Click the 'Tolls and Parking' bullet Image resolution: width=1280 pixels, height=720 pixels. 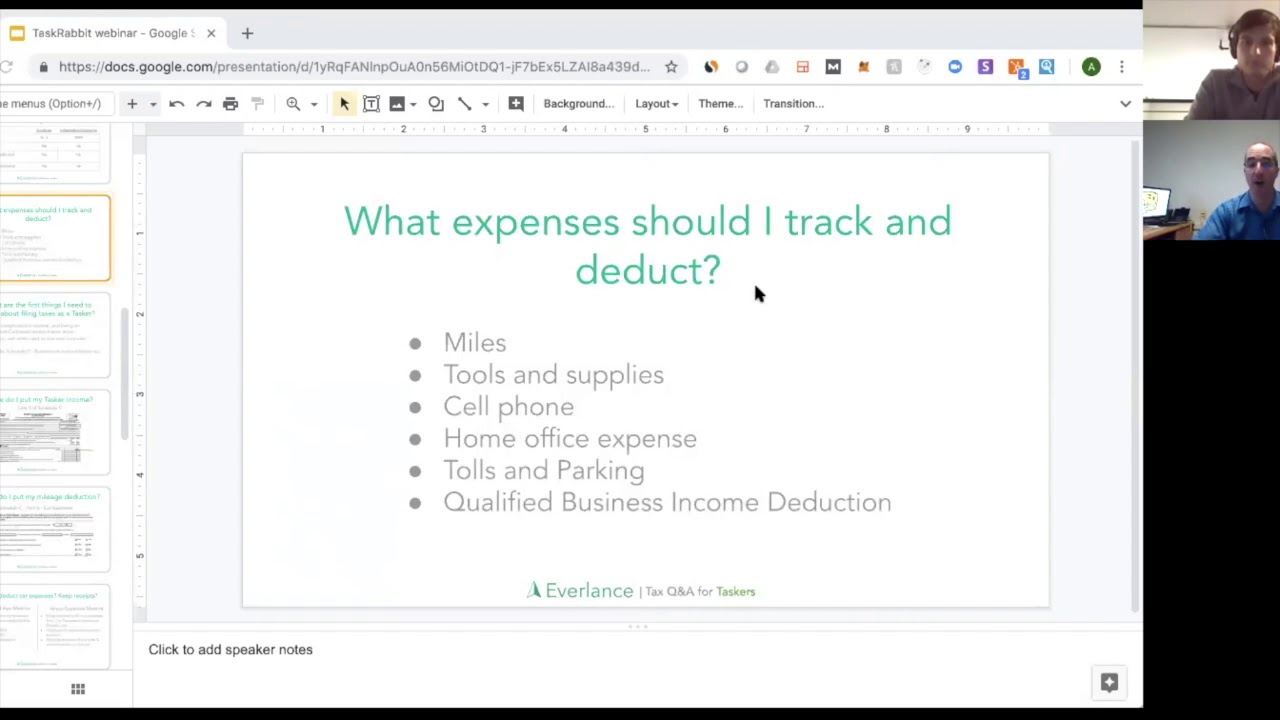[x=544, y=471]
